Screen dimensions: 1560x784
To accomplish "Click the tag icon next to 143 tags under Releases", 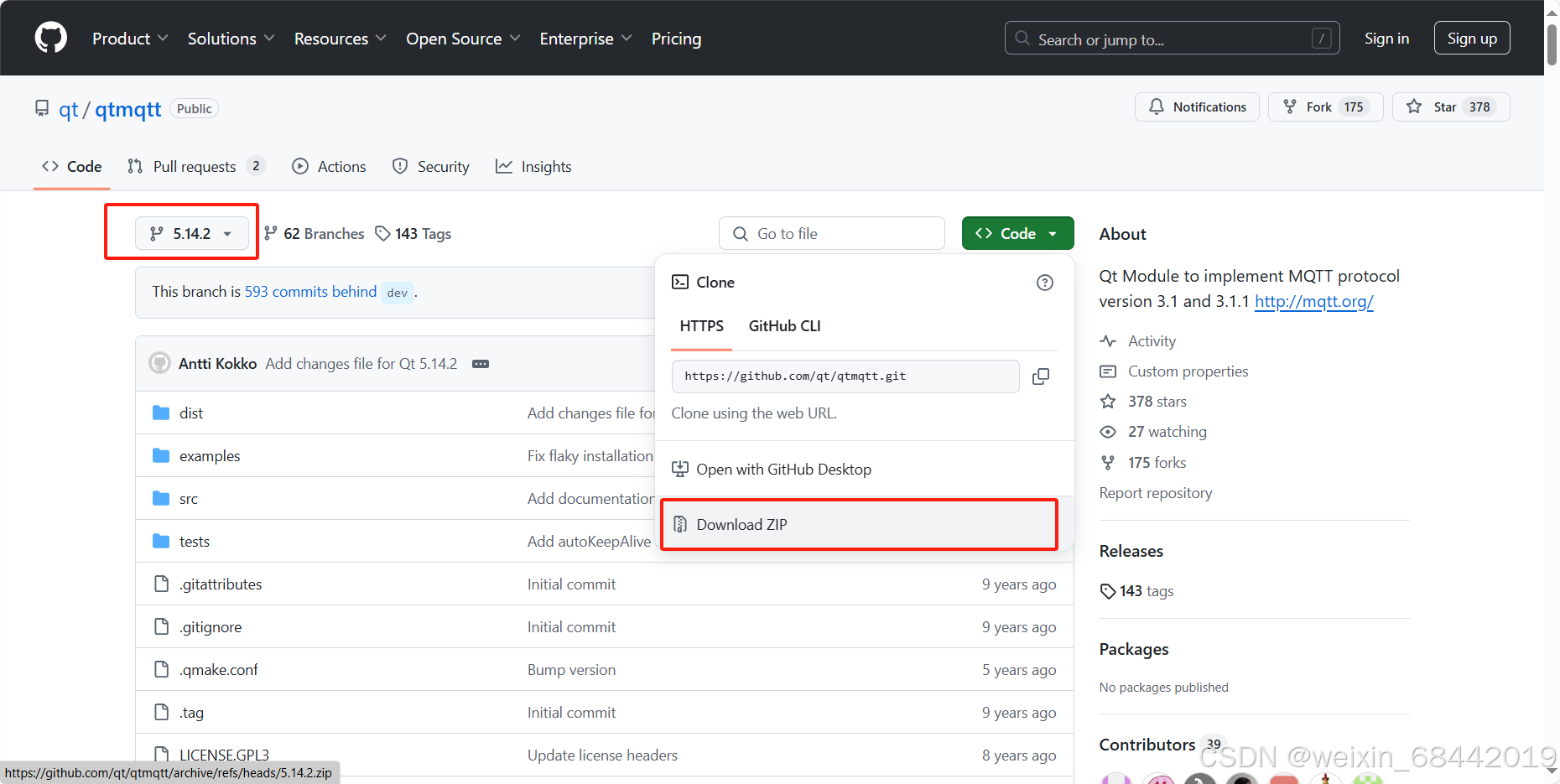I will point(1108,591).
